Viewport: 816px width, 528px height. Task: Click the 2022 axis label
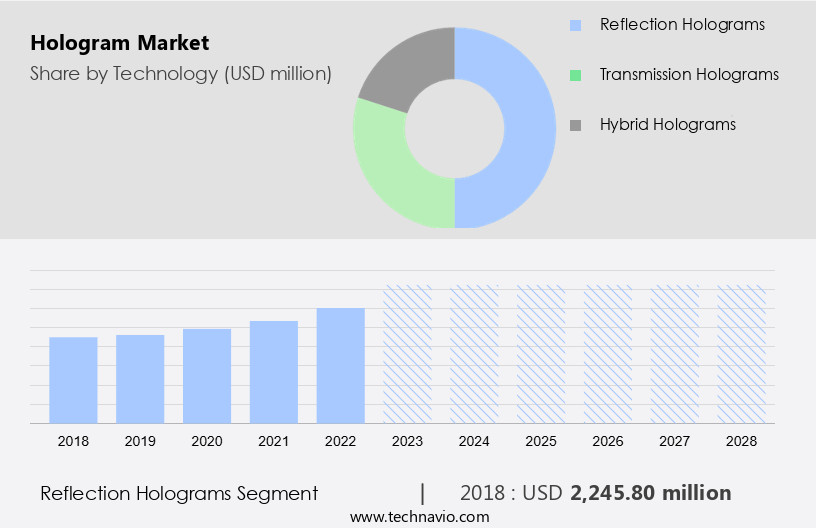340,441
